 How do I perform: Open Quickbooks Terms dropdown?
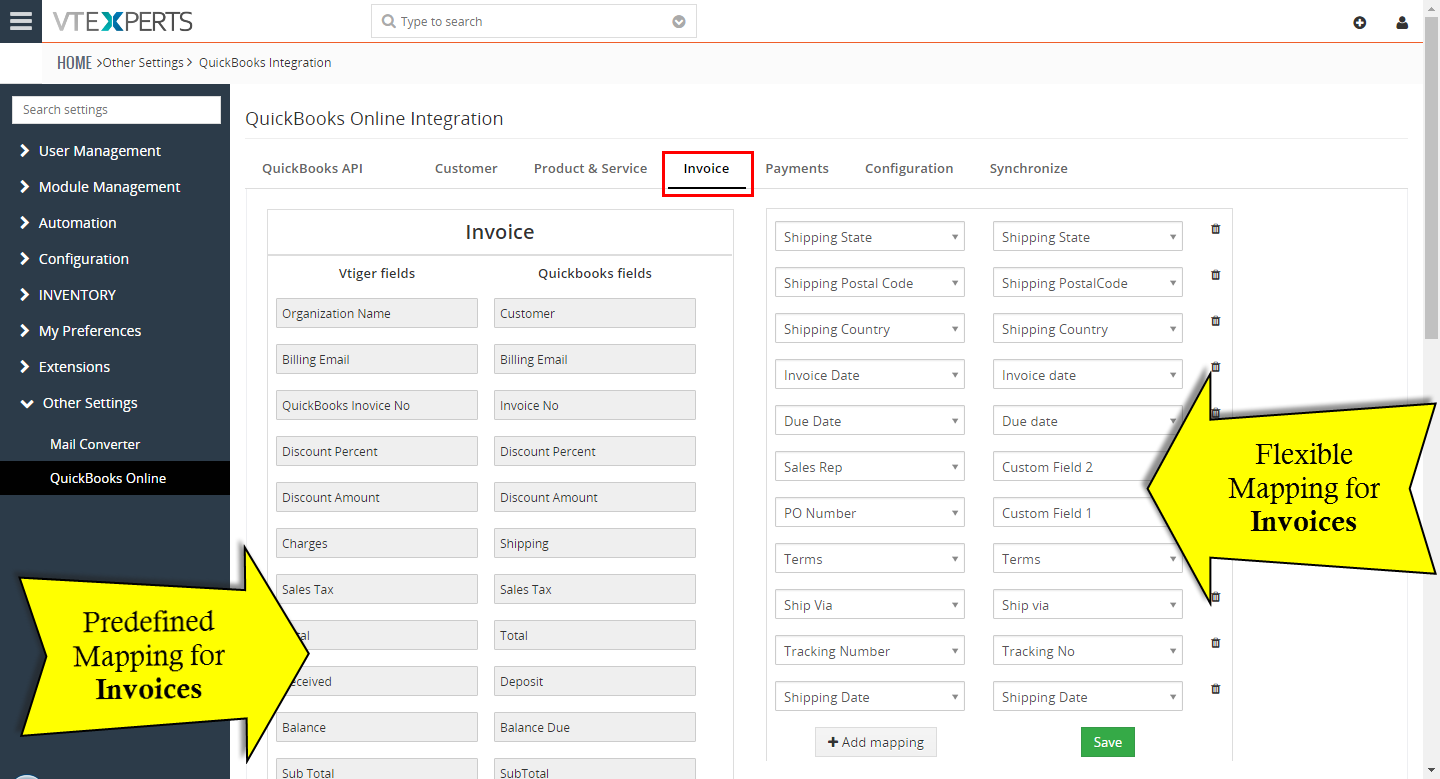click(x=1088, y=559)
